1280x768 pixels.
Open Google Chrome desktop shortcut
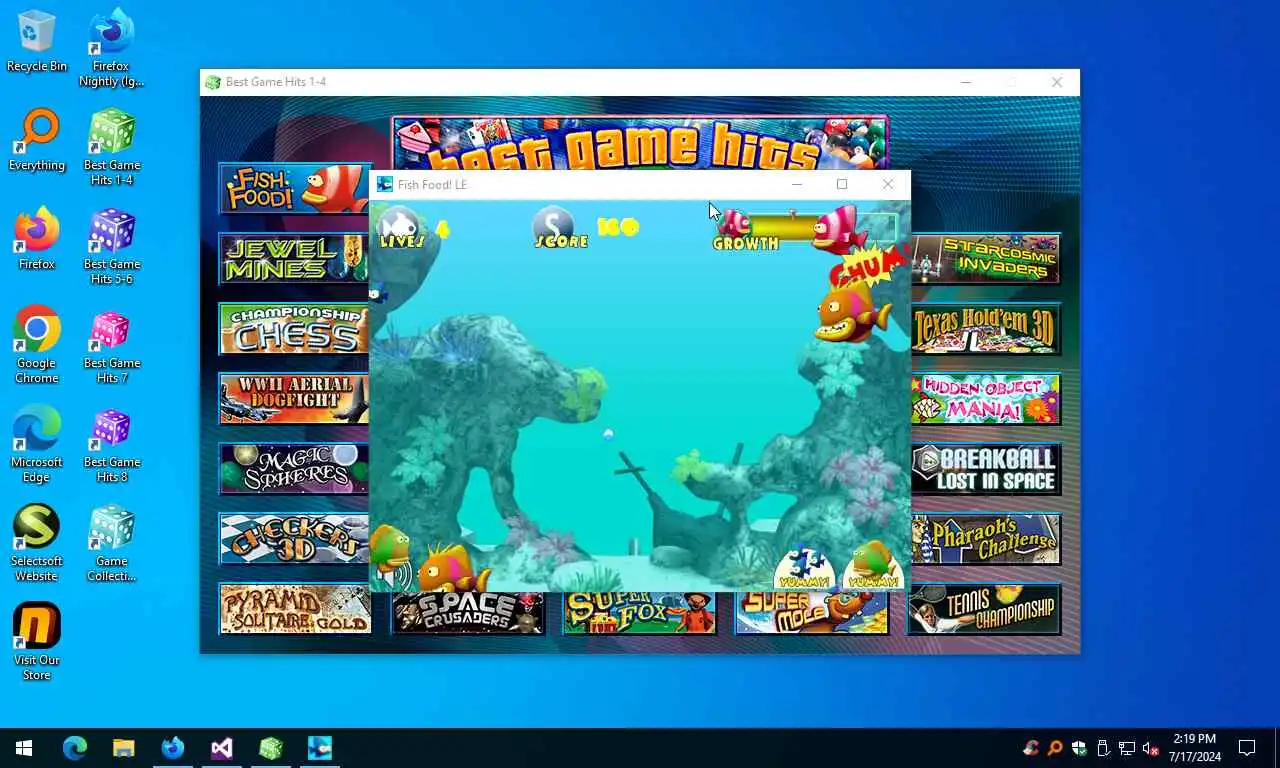click(x=37, y=345)
